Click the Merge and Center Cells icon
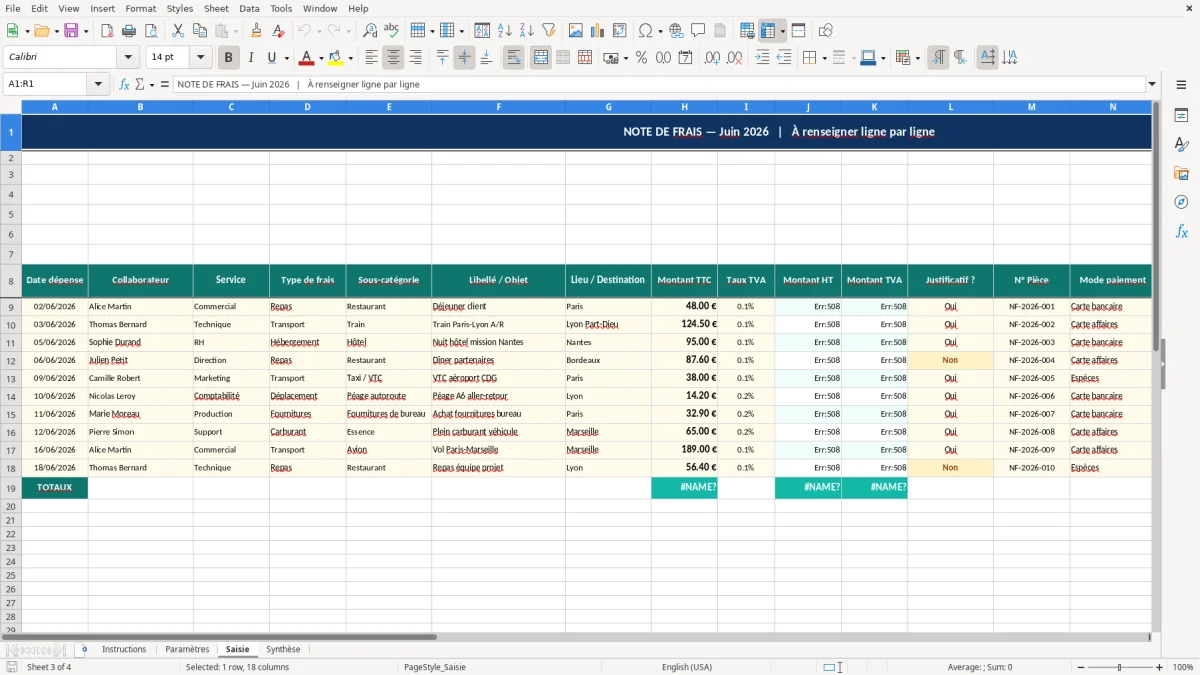This screenshot has width=1200, height=675. tap(541, 58)
